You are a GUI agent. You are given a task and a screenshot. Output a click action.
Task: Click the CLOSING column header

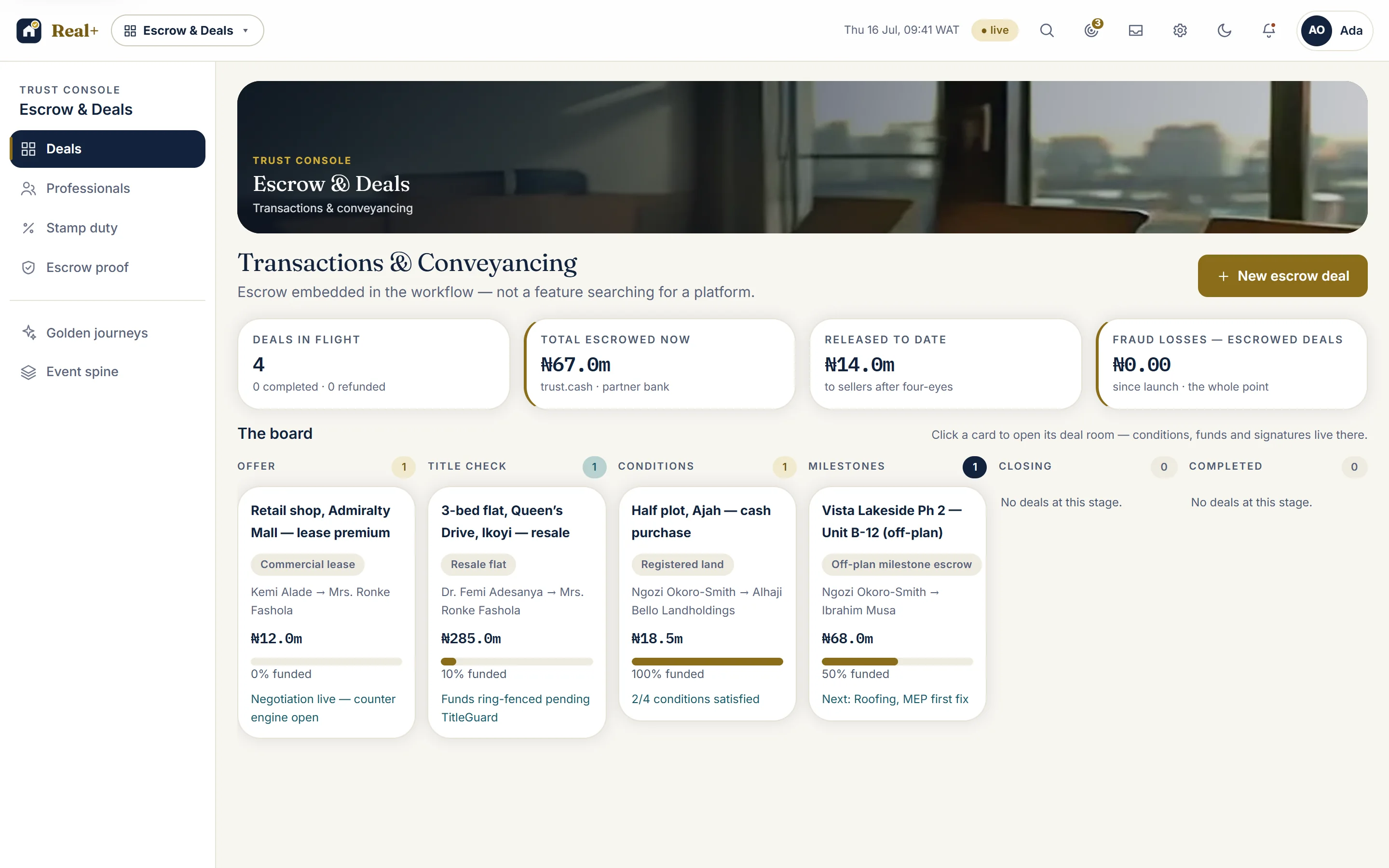[x=1025, y=467]
